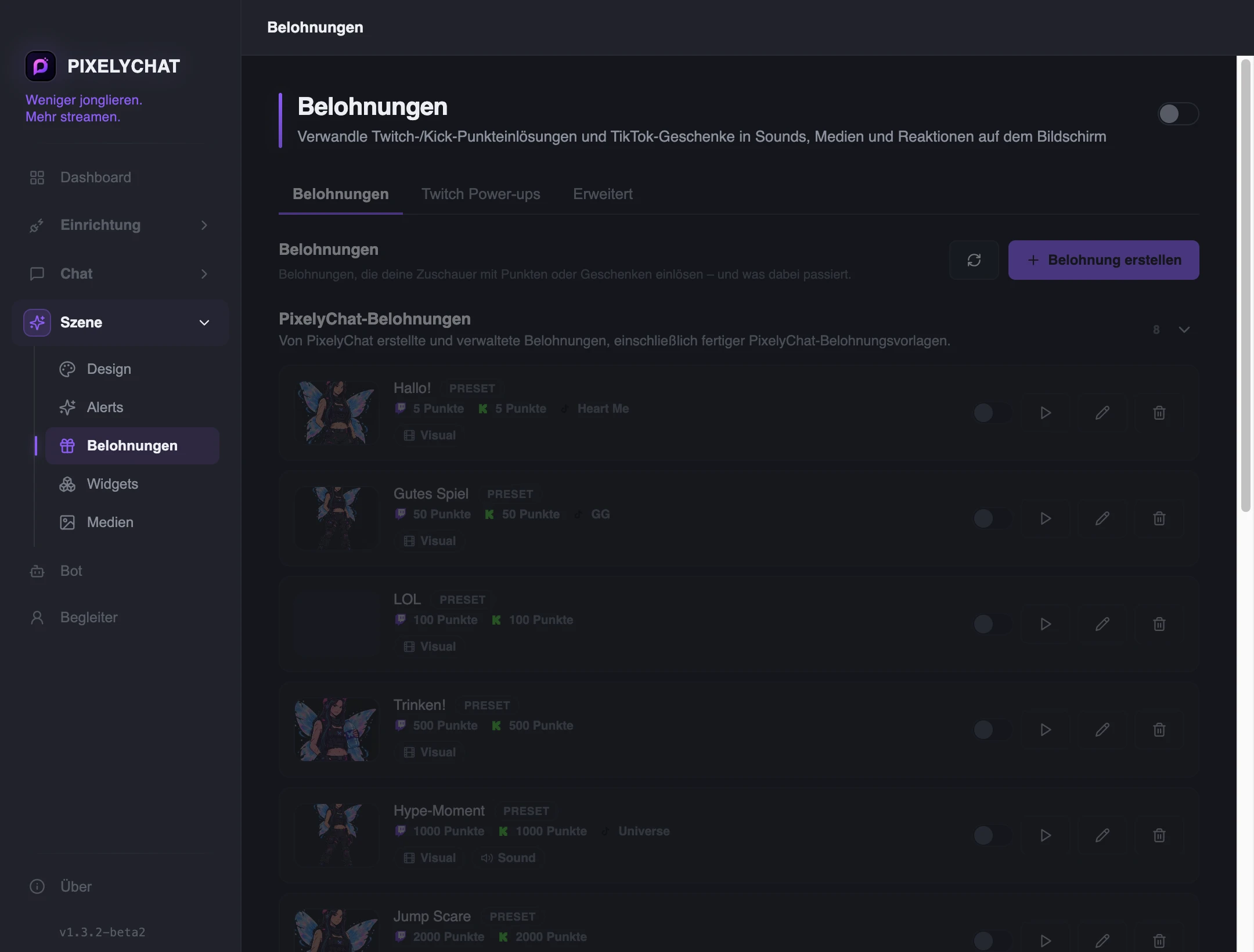Expand the Chat sidebar section
The width and height of the screenshot is (1254, 952).
(x=120, y=273)
